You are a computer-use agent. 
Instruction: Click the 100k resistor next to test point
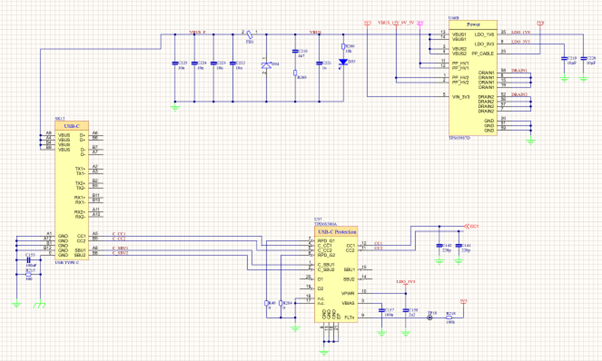(450, 318)
